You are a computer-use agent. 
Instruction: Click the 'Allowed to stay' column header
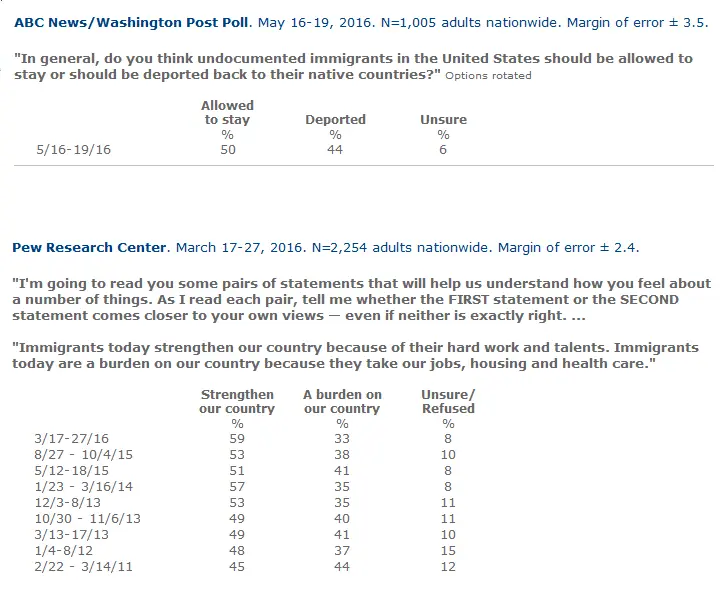coord(227,113)
